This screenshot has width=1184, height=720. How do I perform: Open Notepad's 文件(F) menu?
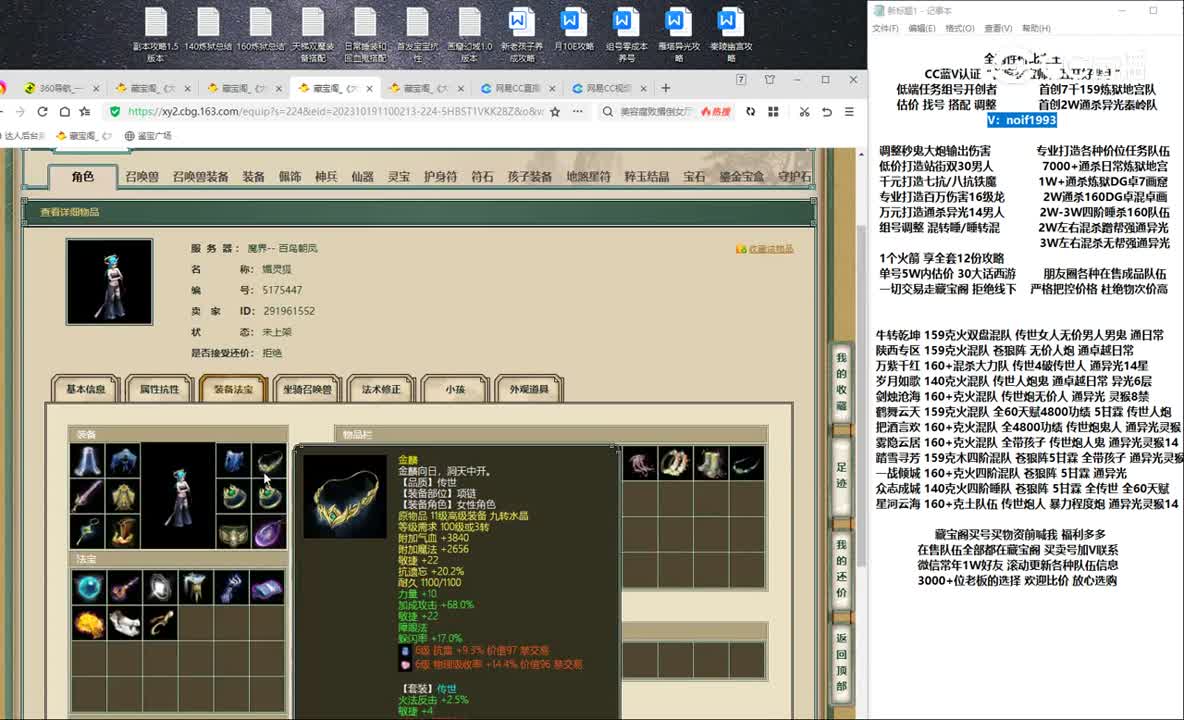885,29
